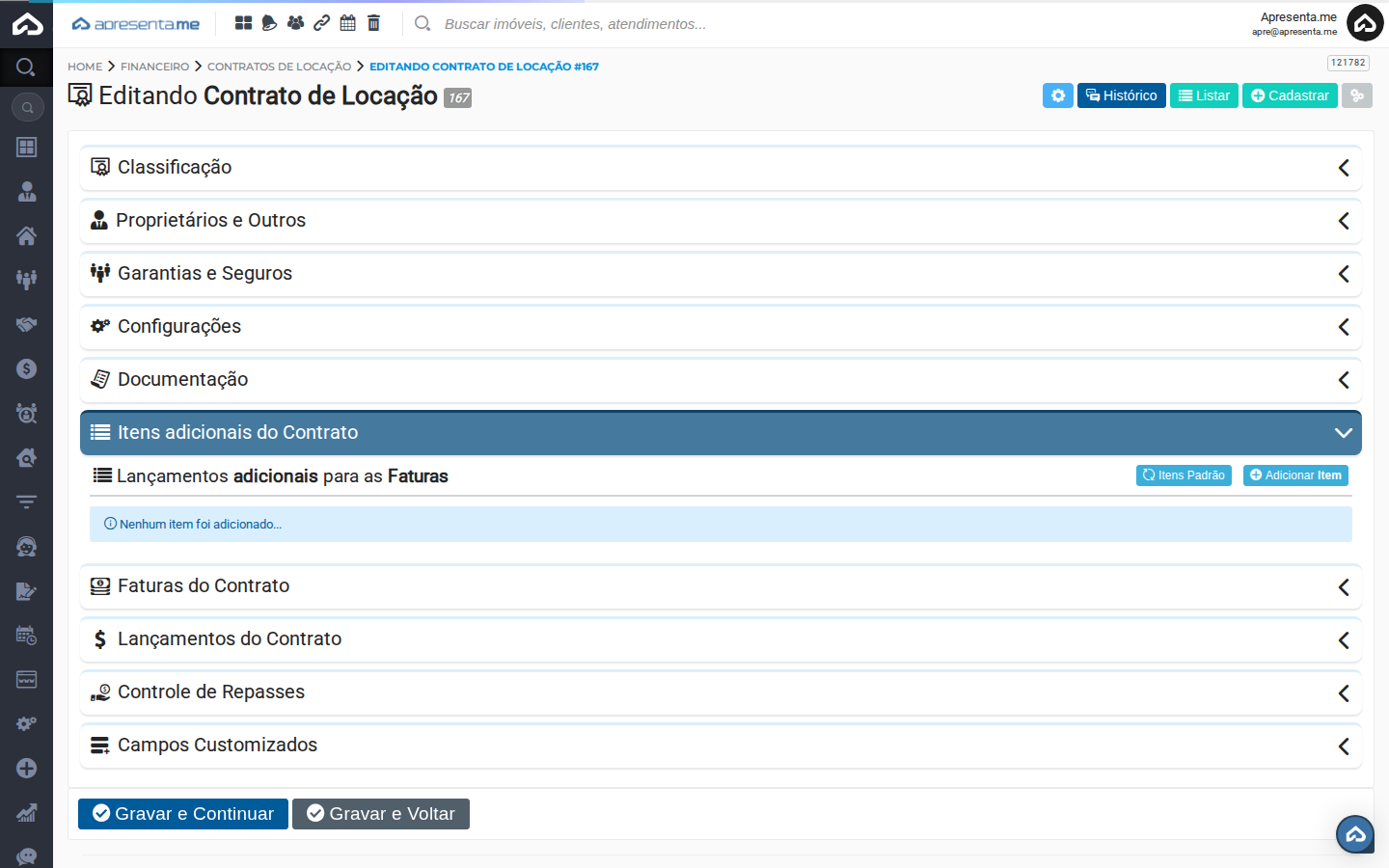
Task: Go to Financeiro breadcrumb
Action: click(154, 67)
